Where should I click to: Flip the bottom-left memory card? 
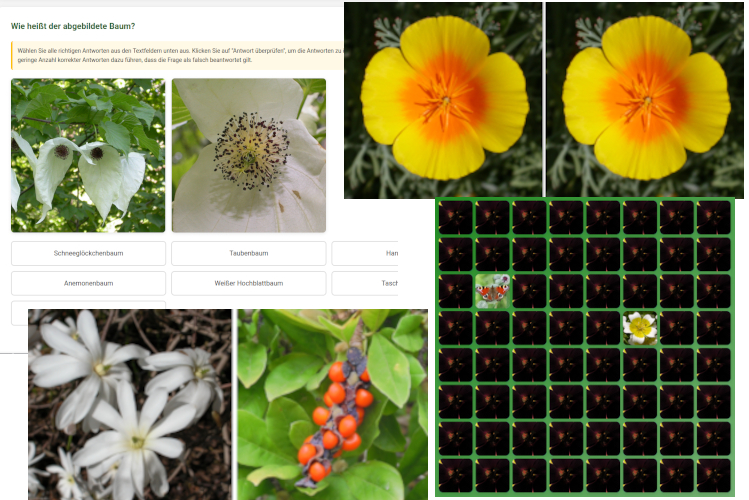tap(455, 476)
